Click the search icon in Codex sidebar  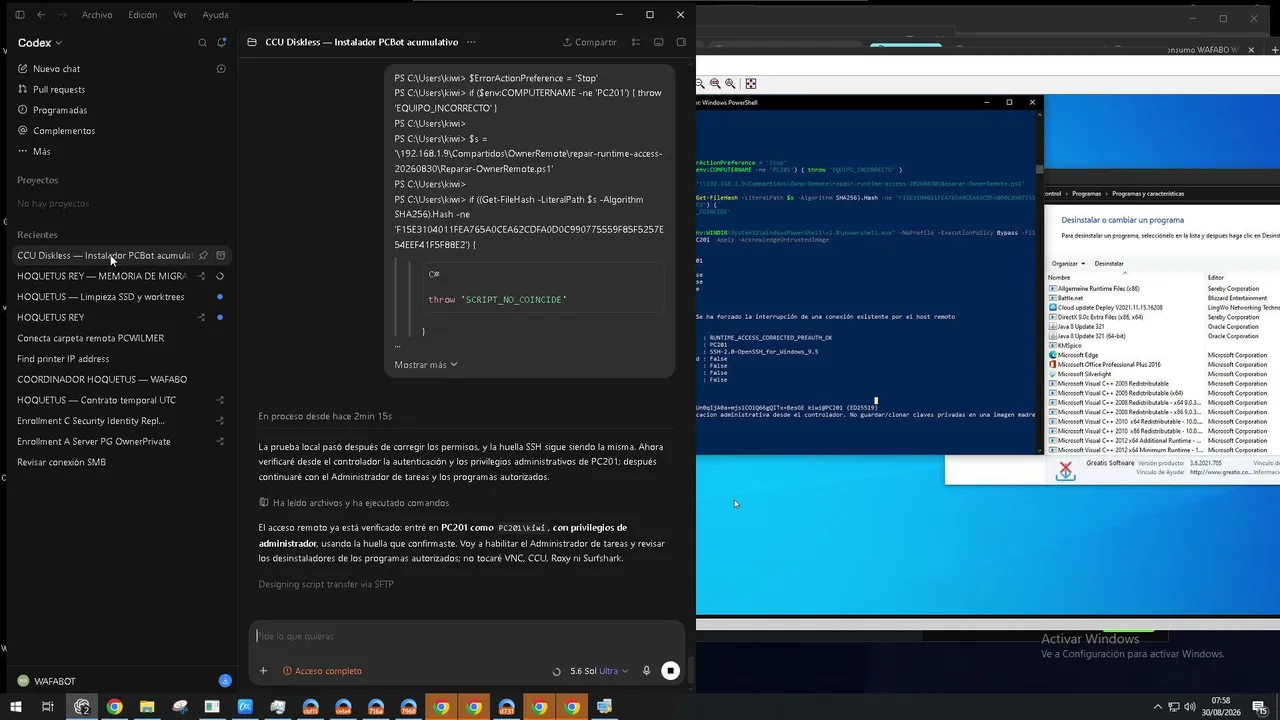click(203, 43)
